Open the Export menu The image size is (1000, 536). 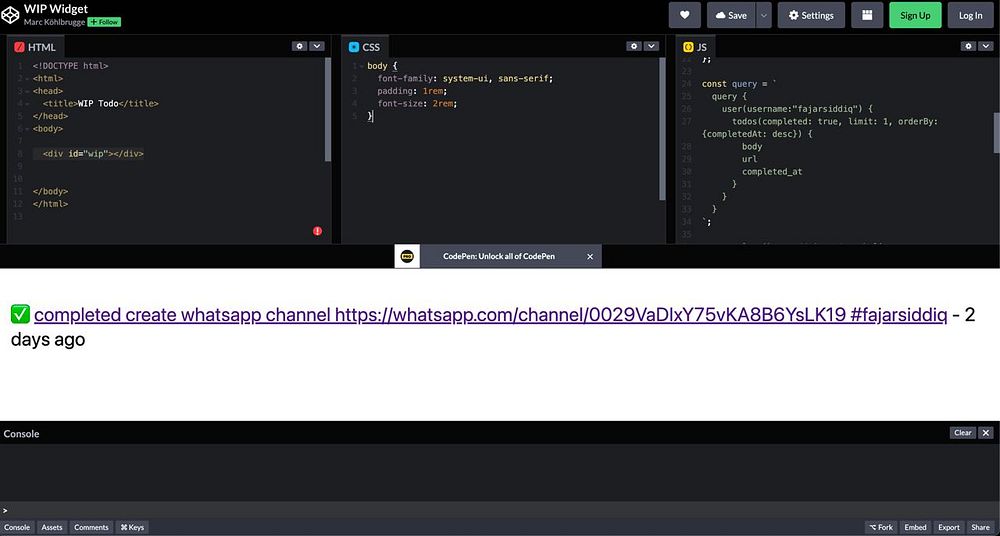pyautogui.click(x=948, y=527)
